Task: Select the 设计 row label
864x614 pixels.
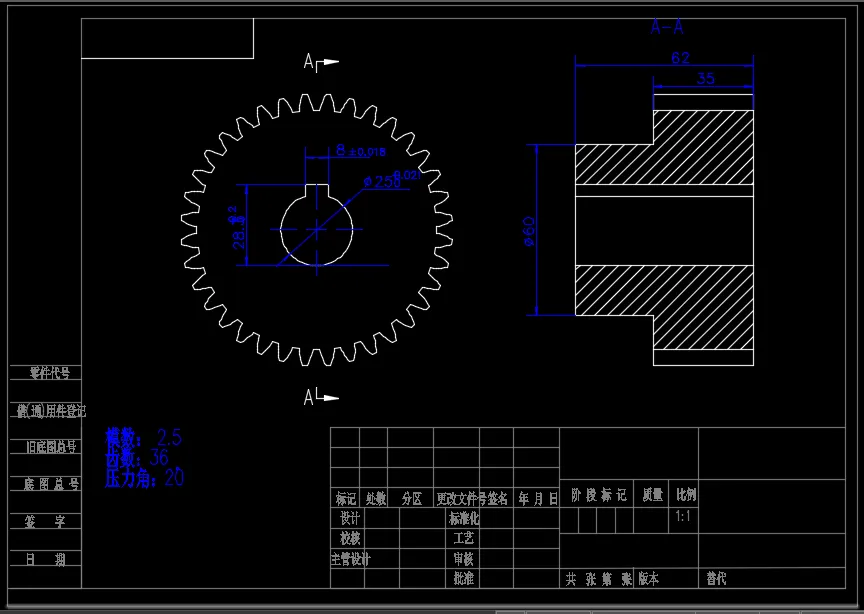Action: pyautogui.click(x=349, y=518)
